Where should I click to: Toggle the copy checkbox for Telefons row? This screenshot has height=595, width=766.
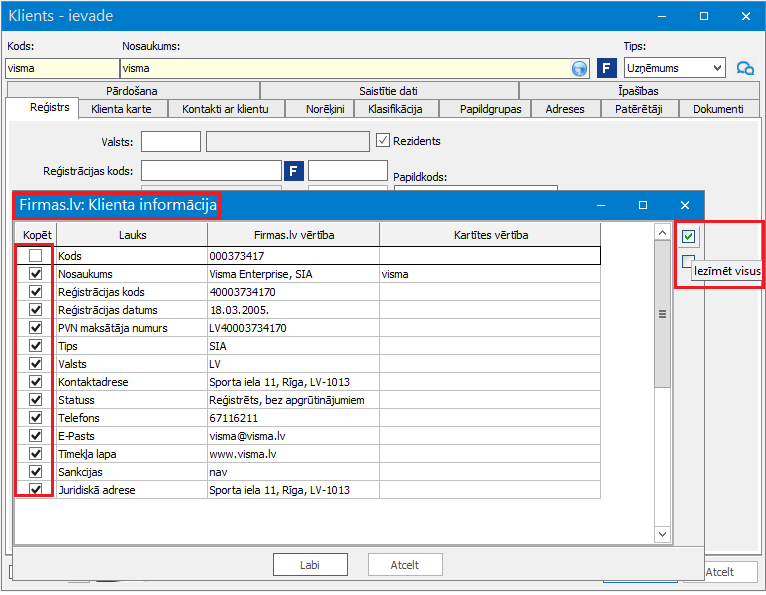(x=36, y=418)
